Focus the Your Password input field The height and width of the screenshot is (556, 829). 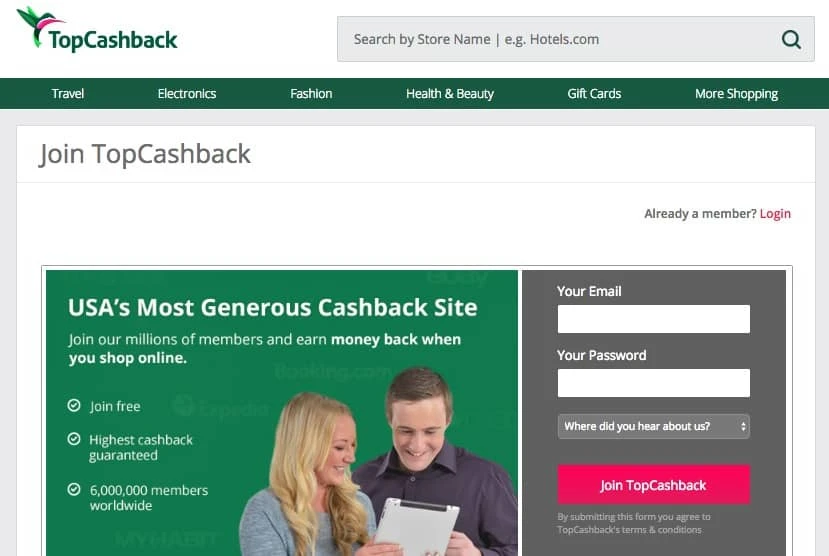point(653,383)
